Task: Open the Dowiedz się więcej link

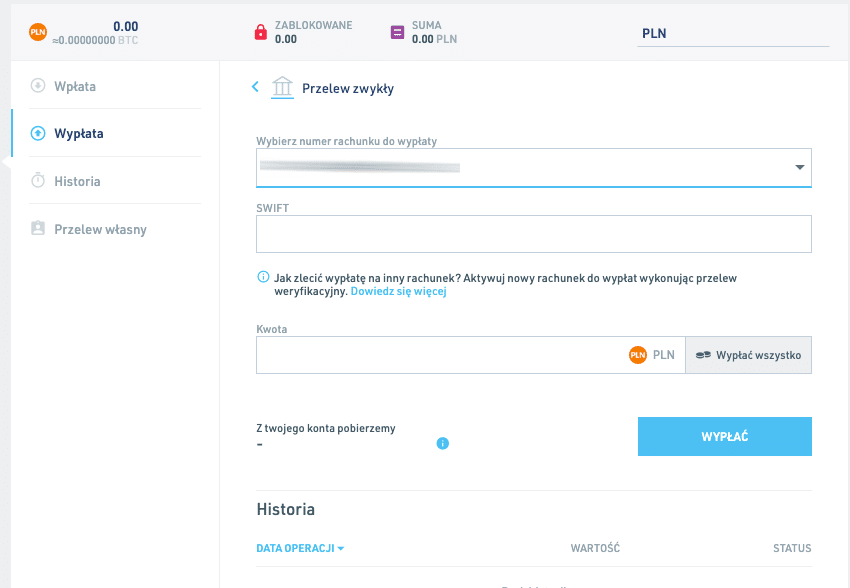Action: coord(398,292)
